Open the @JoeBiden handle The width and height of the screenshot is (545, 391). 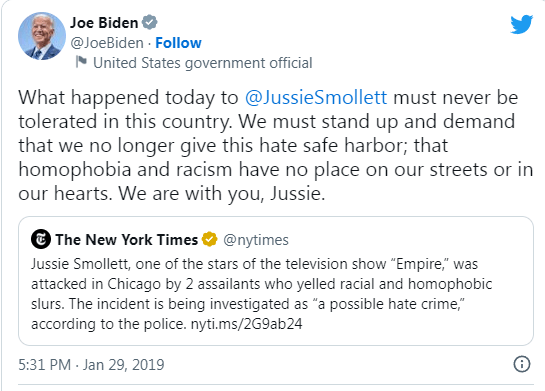click(x=107, y=43)
